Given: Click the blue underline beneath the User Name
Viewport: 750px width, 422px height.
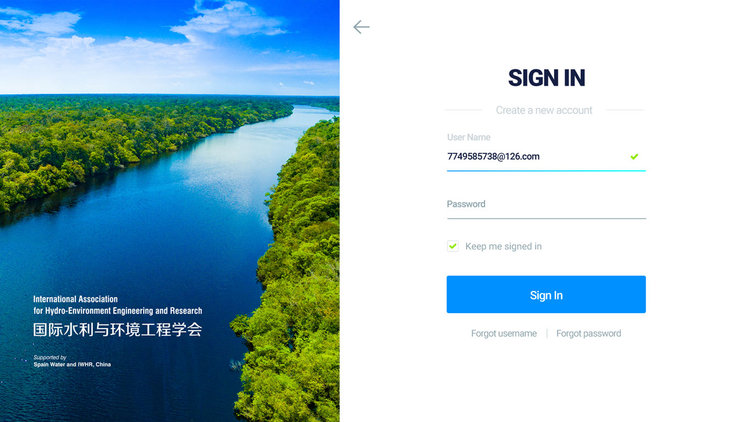Looking at the screenshot, I should point(546,170).
